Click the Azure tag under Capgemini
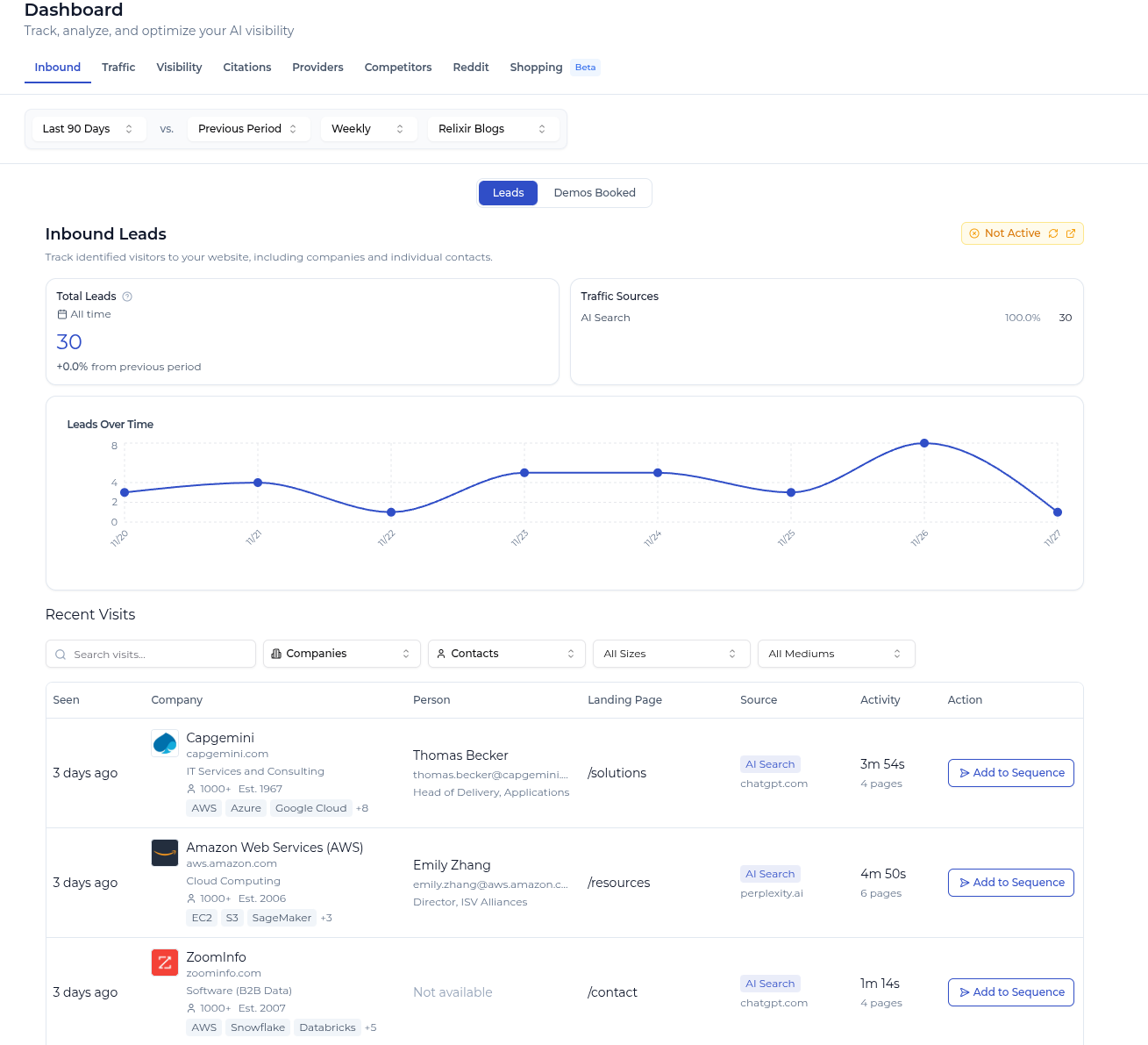This screenshot has width=1148, height=1045. [246, 808]
